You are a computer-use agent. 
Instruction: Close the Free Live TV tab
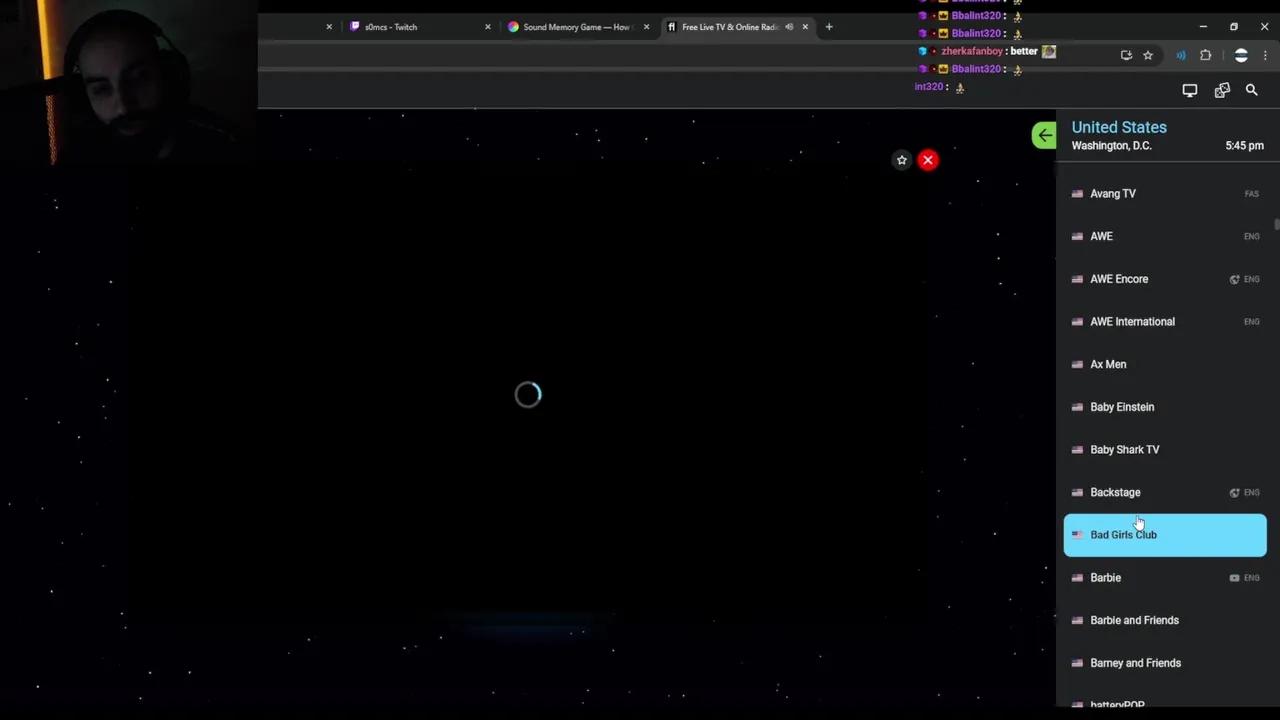pyautogui.click(x=805, y=27)
